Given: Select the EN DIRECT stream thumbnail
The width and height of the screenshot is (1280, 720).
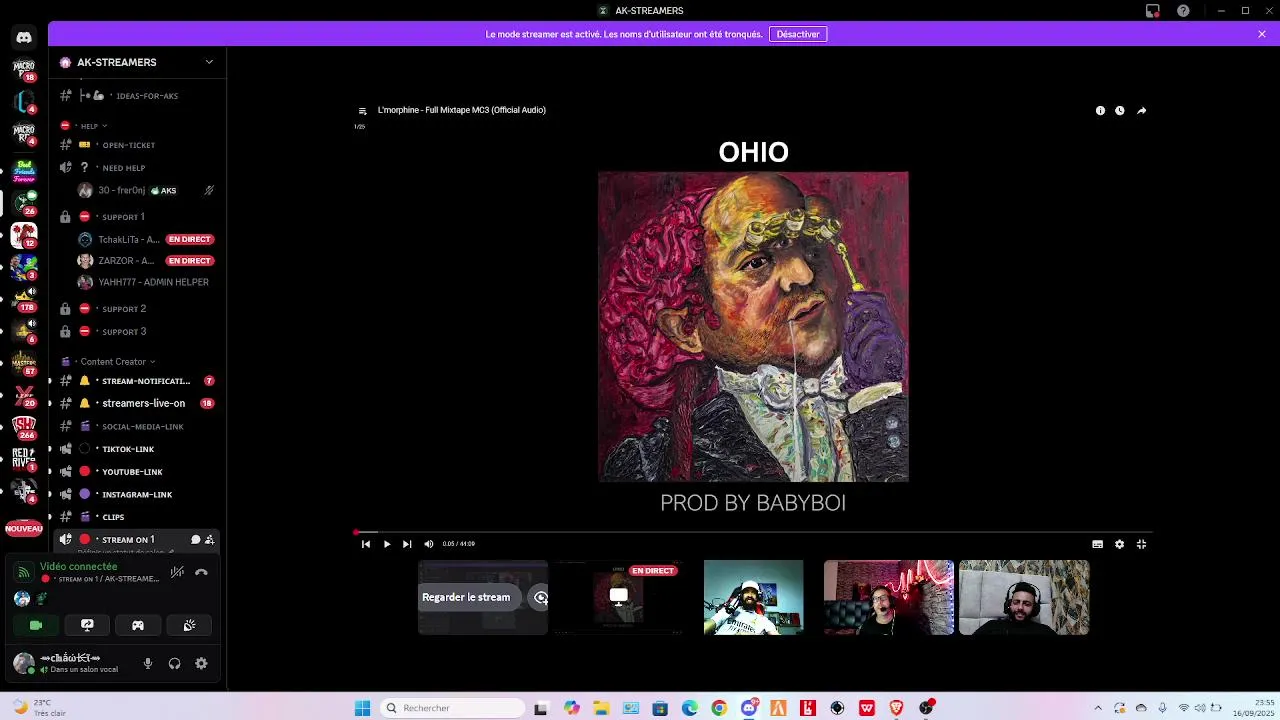Looking at the screenshot, I should pyautogui.click(x=618, y=598).
